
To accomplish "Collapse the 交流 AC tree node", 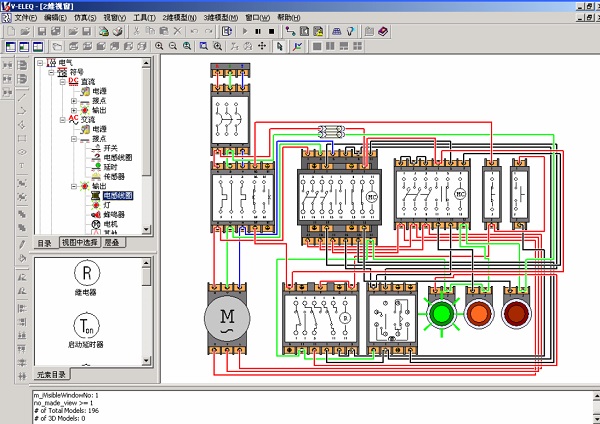I will [x=63, y=119].
